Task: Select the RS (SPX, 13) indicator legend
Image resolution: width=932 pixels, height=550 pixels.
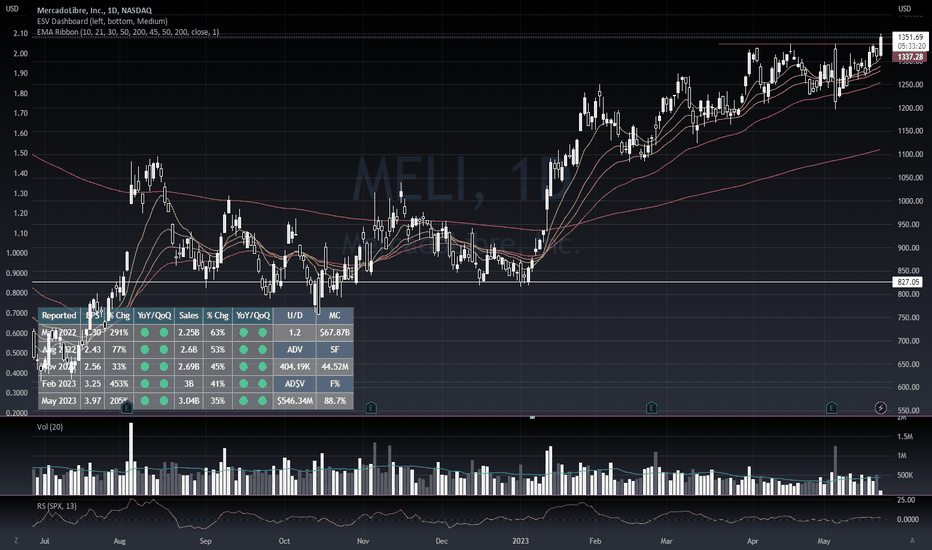Action: (56, 506)
